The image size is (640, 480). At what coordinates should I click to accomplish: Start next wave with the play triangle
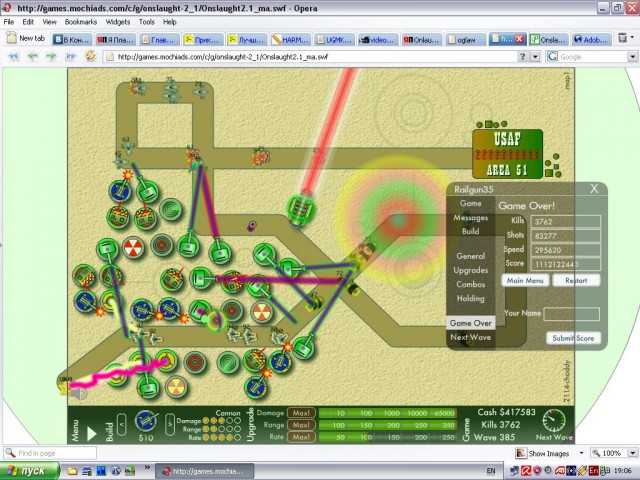click(x=92, y=433)
